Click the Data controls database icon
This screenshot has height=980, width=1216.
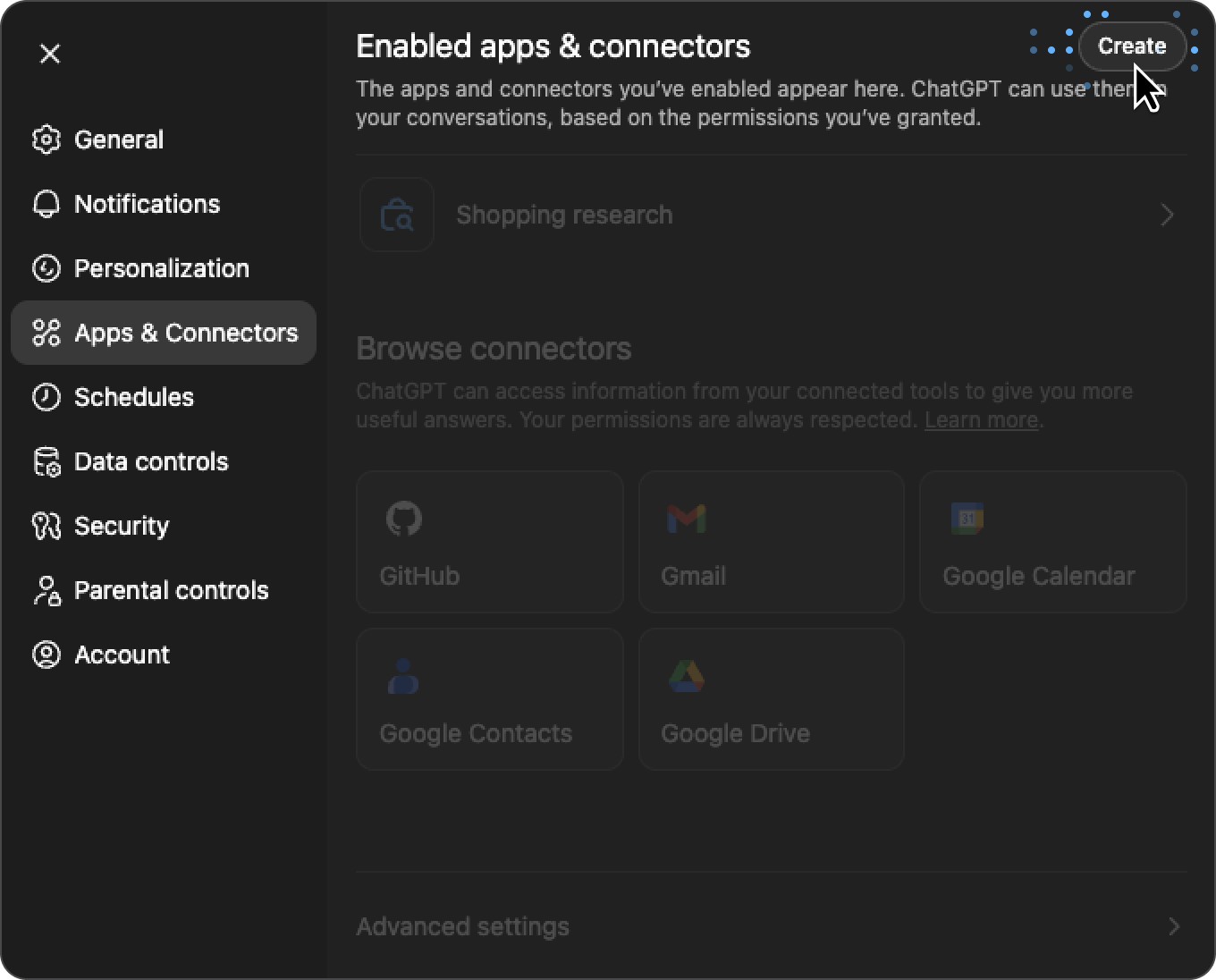click(46, 461)
